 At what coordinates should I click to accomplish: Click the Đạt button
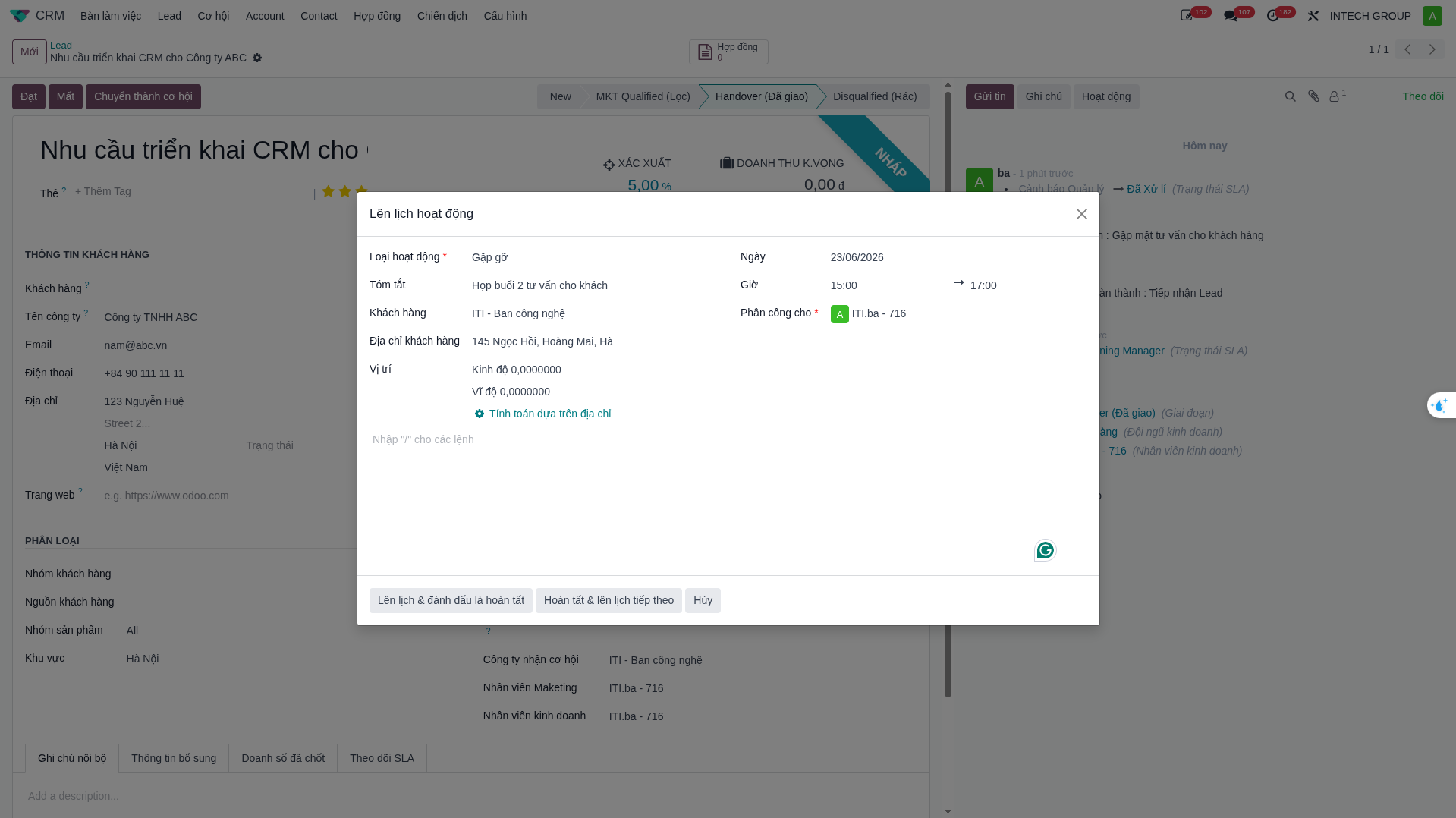[29, 96]
